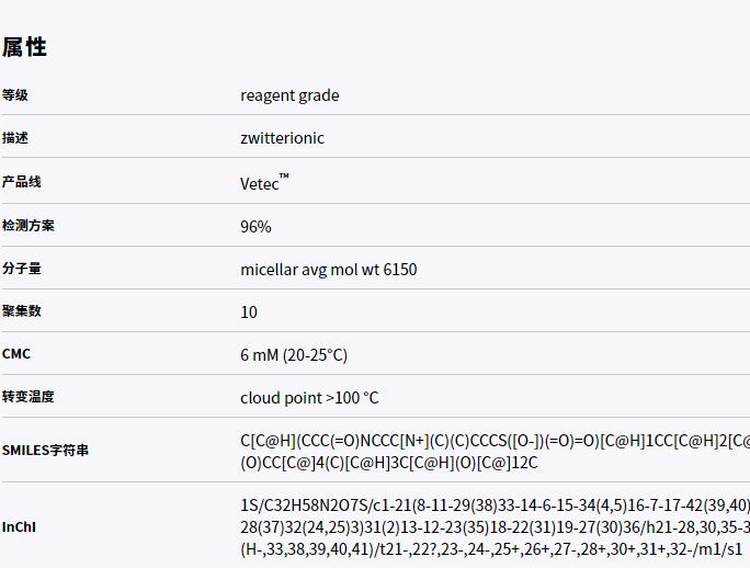This screenshot has width=750, height=568.
Task: Click the 检测方案 label
Action: tap(28, 225)
